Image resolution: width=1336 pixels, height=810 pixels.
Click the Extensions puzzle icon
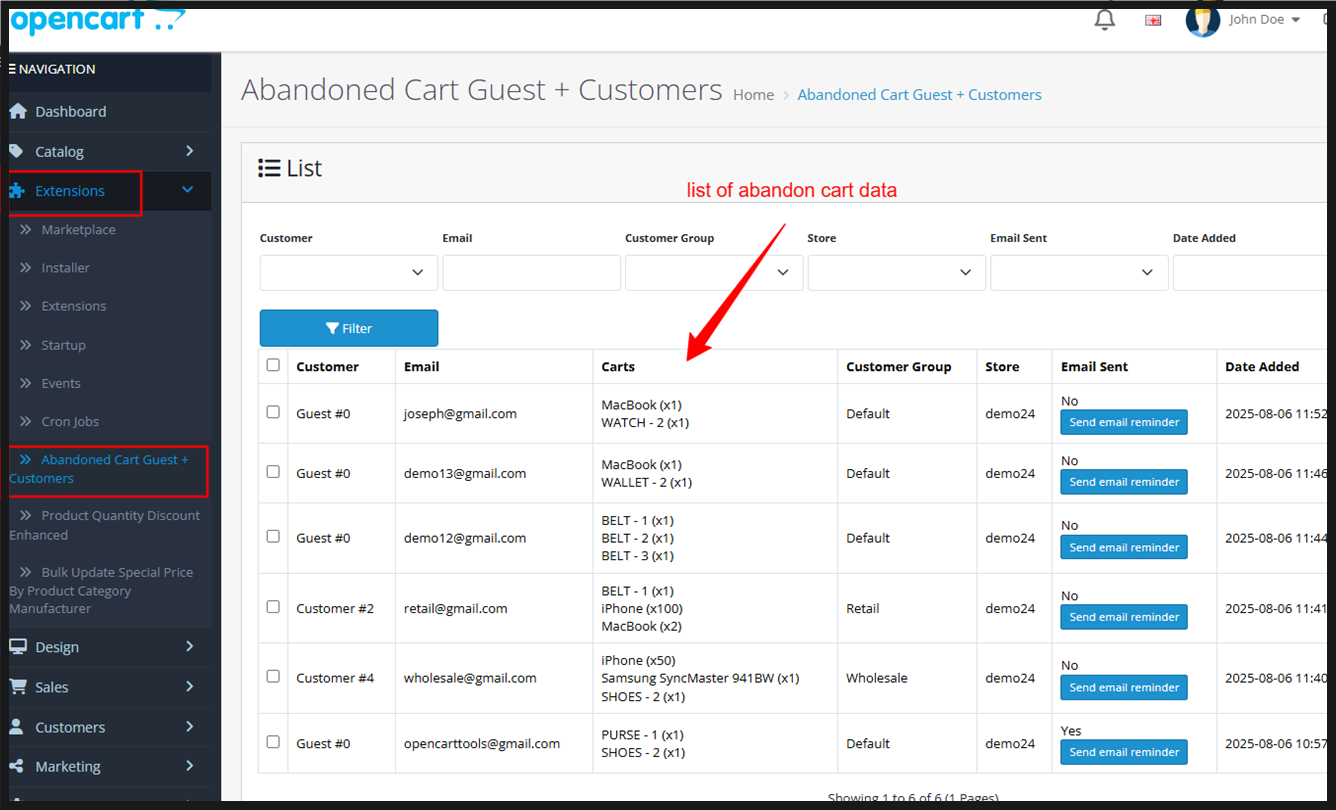(x=17, y=191)
